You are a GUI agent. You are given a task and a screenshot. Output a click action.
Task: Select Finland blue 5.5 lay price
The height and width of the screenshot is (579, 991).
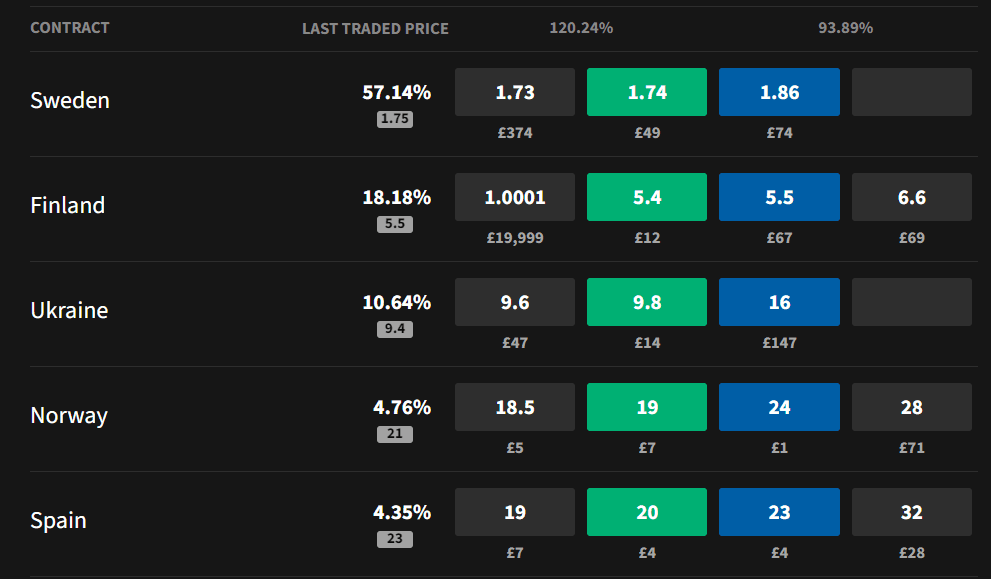point(779,198)
